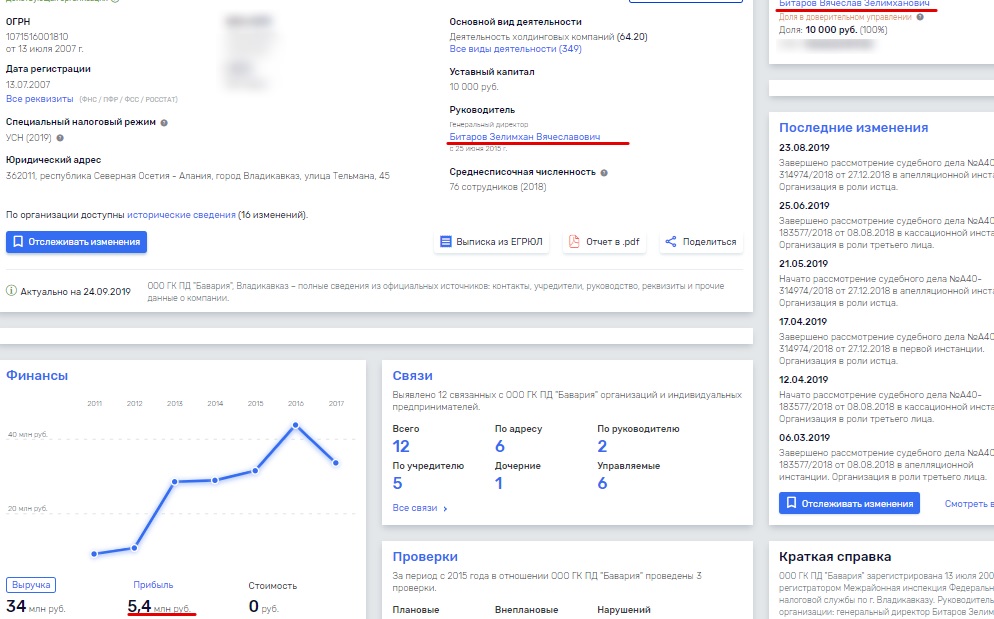994x619 pixels.
Task: Click Всего connections count 12
Action: 401,446
